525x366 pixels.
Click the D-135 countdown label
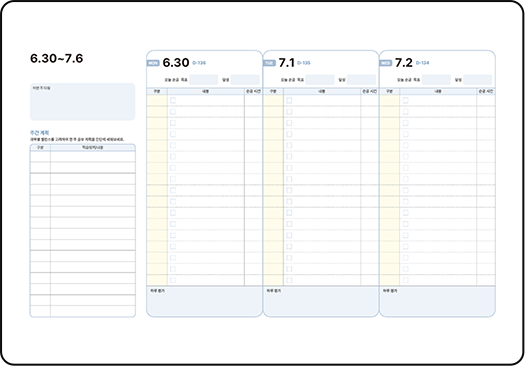(304, 63)
